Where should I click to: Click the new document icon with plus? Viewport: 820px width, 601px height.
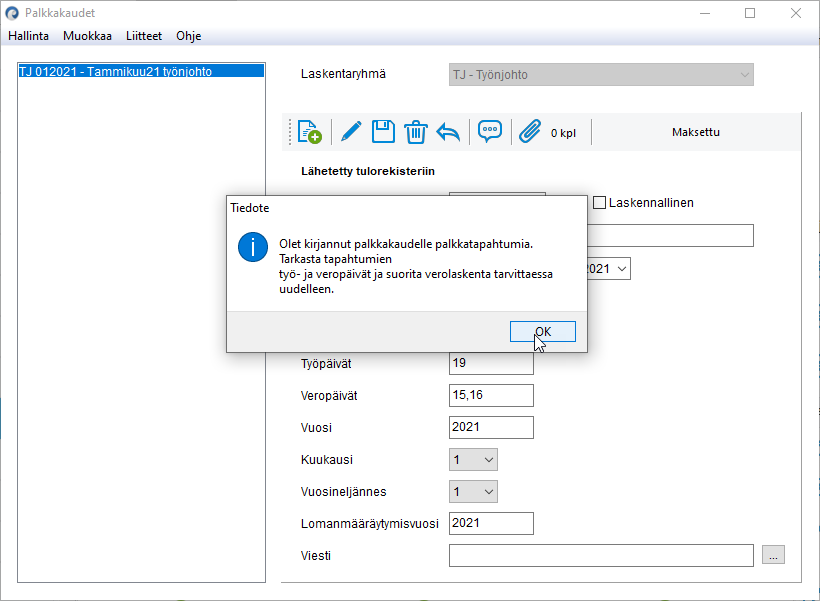pos(309,132)
